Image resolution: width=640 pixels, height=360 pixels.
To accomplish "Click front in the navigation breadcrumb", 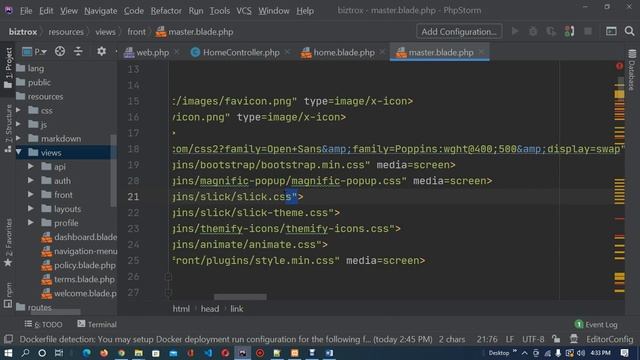I will tap(136, 32).
